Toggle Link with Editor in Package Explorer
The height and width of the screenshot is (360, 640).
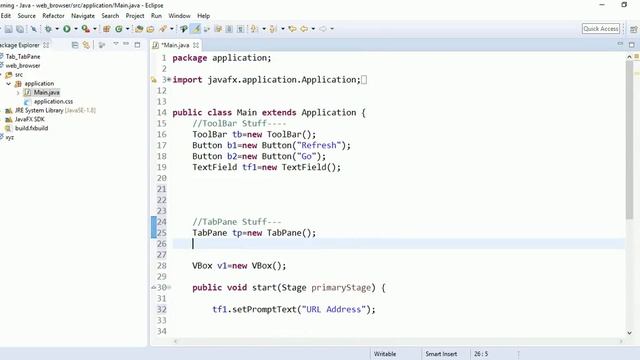(86, 45)
